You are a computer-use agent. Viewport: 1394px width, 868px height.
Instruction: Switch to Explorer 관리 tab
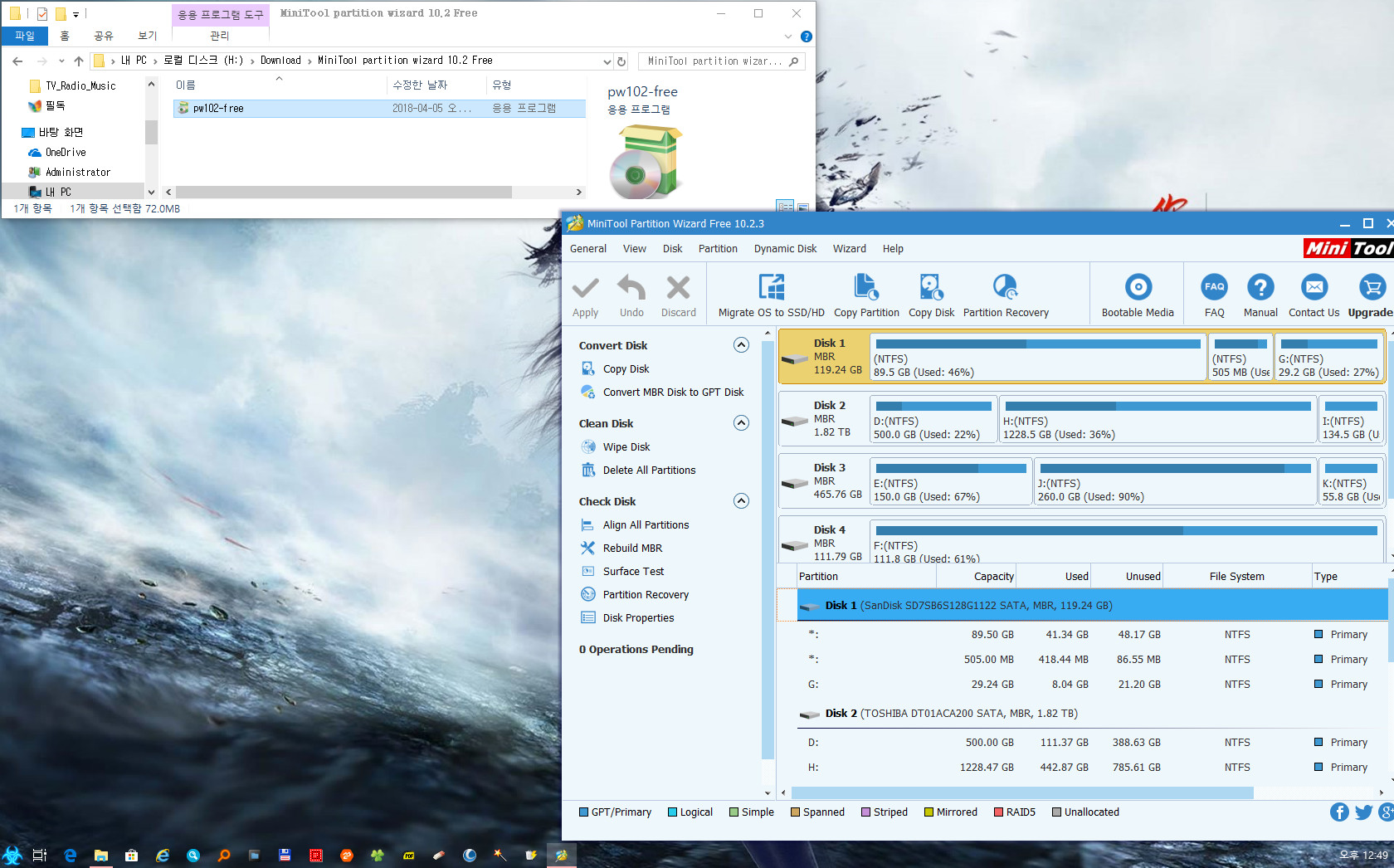tap(220, 36)
